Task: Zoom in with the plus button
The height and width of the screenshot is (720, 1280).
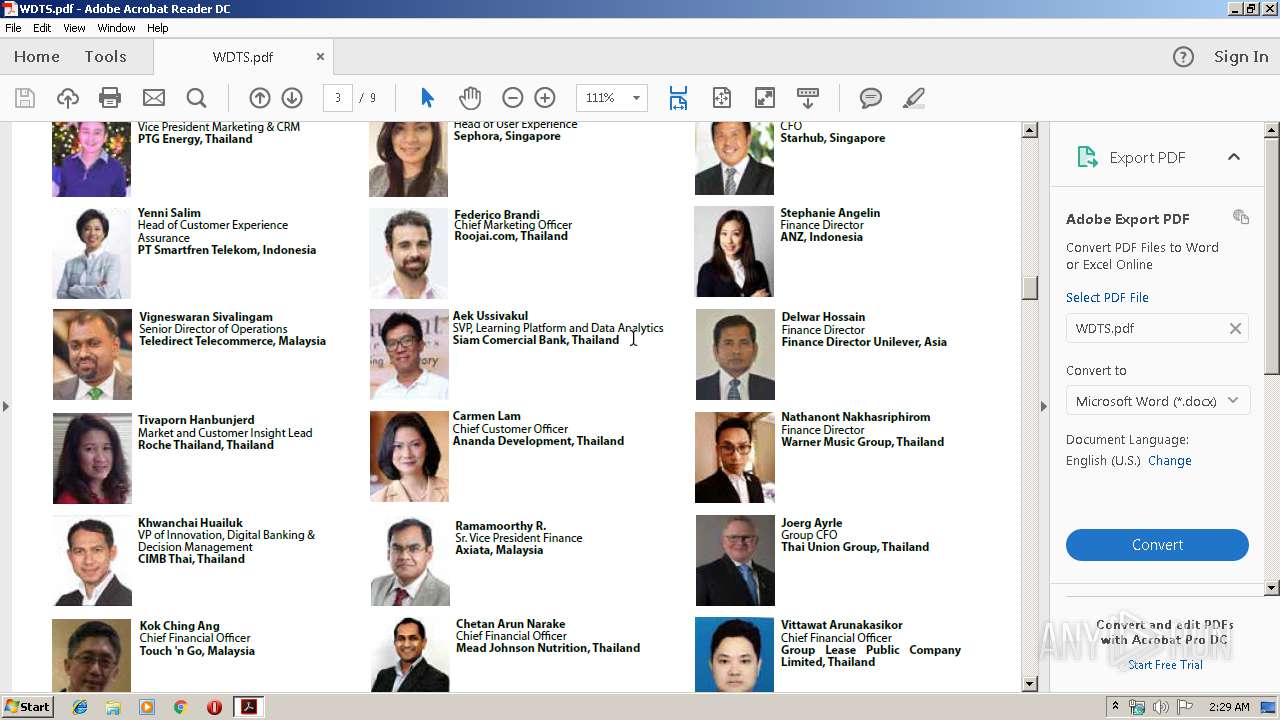Action: click(545, 98)
